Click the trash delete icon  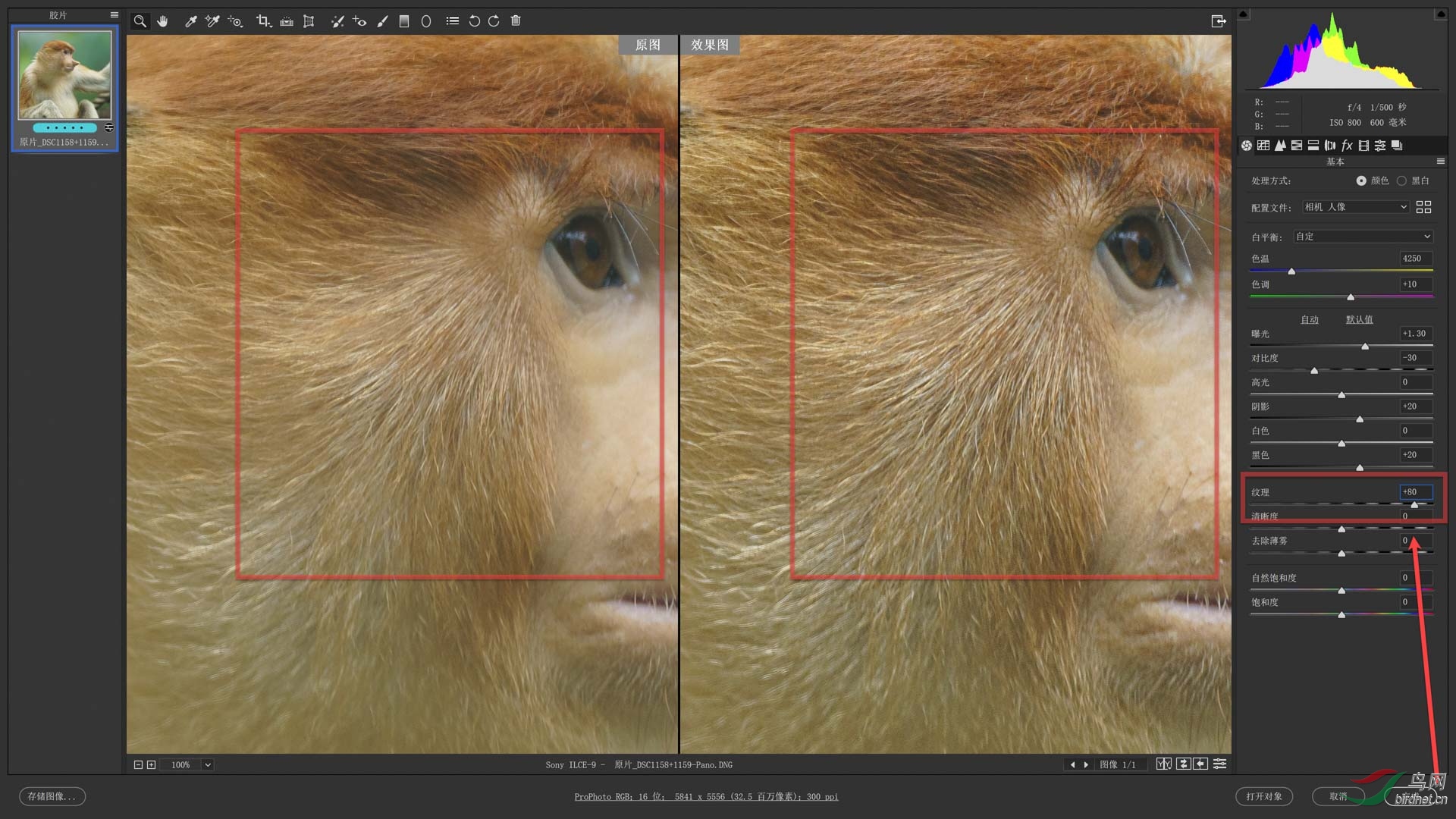coord(516,21)
